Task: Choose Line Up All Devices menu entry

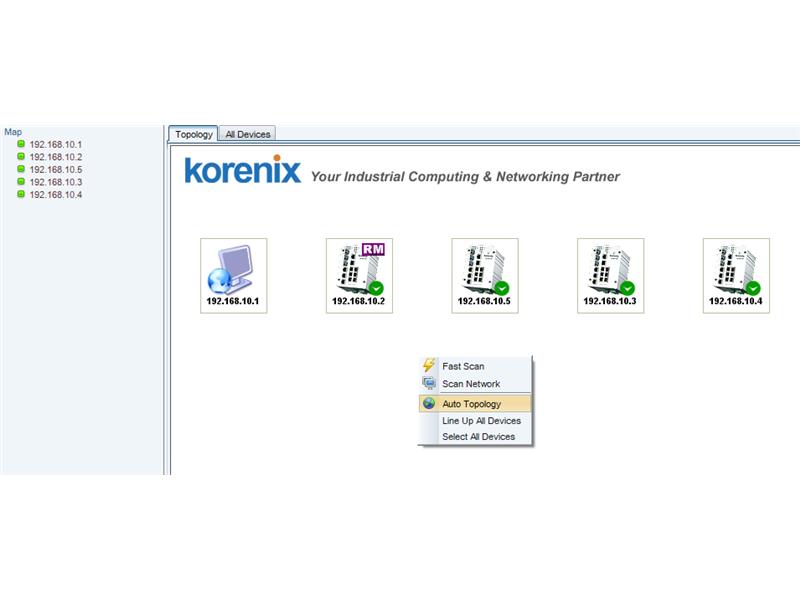Action: click(476, 421)
